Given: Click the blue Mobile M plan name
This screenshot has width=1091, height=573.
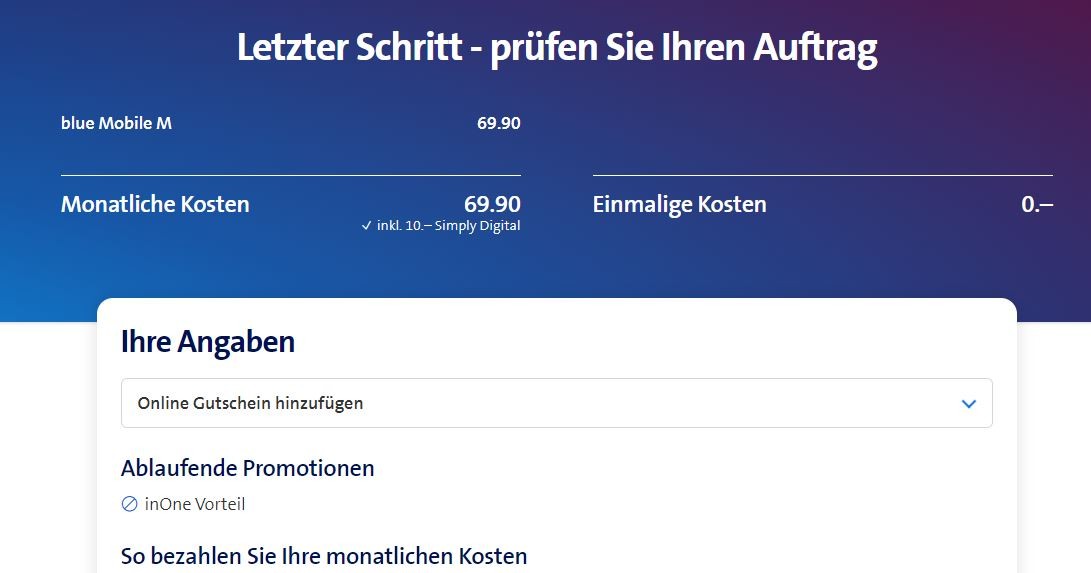Looking at the screenshot, I should 116,124.
